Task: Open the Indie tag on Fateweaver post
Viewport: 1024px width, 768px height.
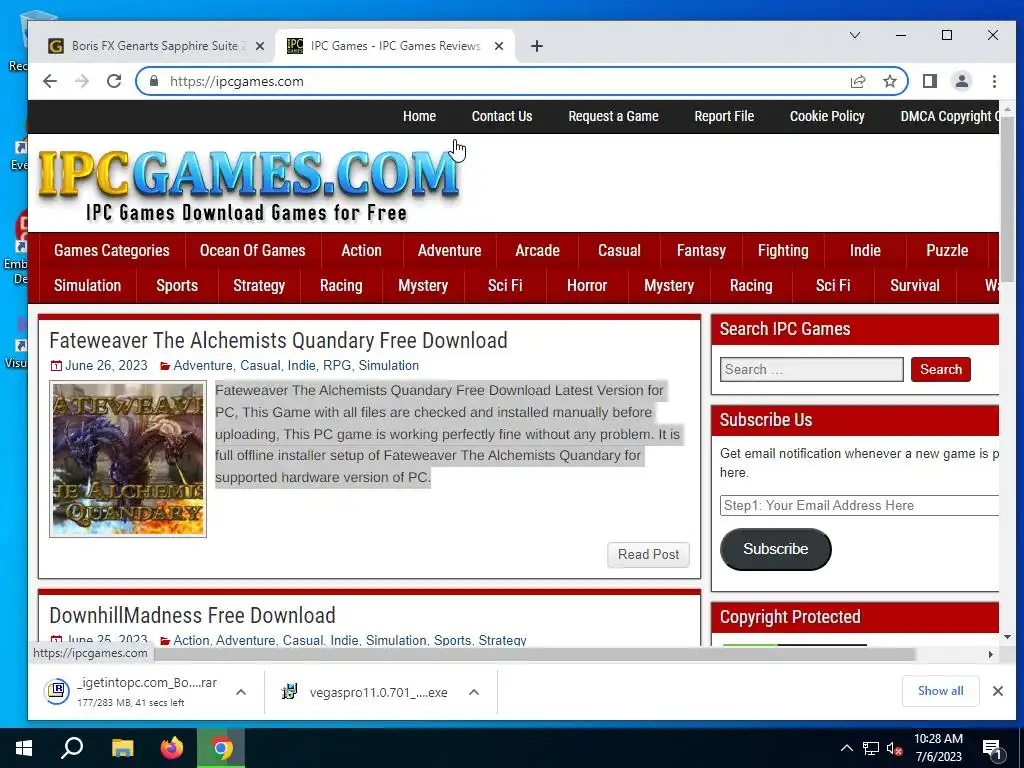Action: 302,366
